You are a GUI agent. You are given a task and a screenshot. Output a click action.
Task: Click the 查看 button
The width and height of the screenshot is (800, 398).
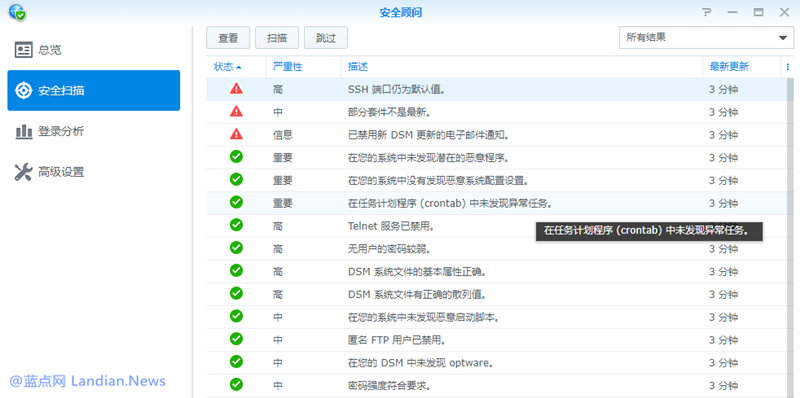(x=228, y=38)
